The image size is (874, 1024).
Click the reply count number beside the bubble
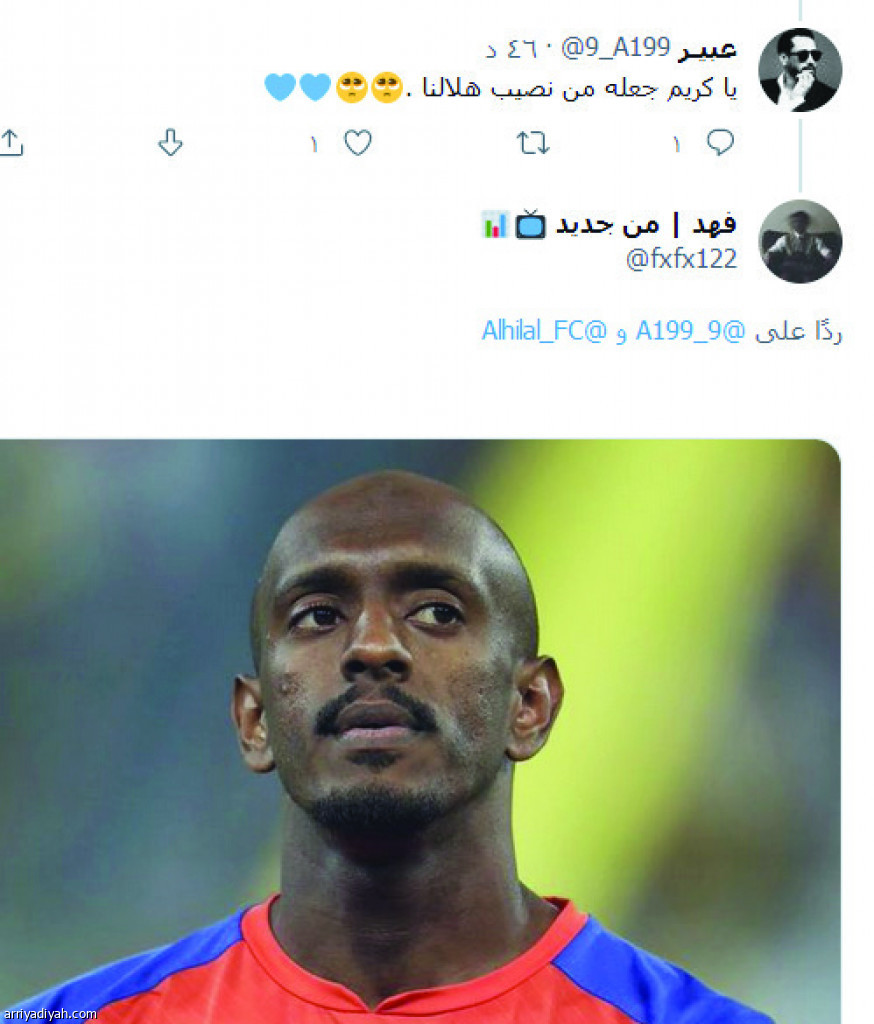click(x=677, y=144)
